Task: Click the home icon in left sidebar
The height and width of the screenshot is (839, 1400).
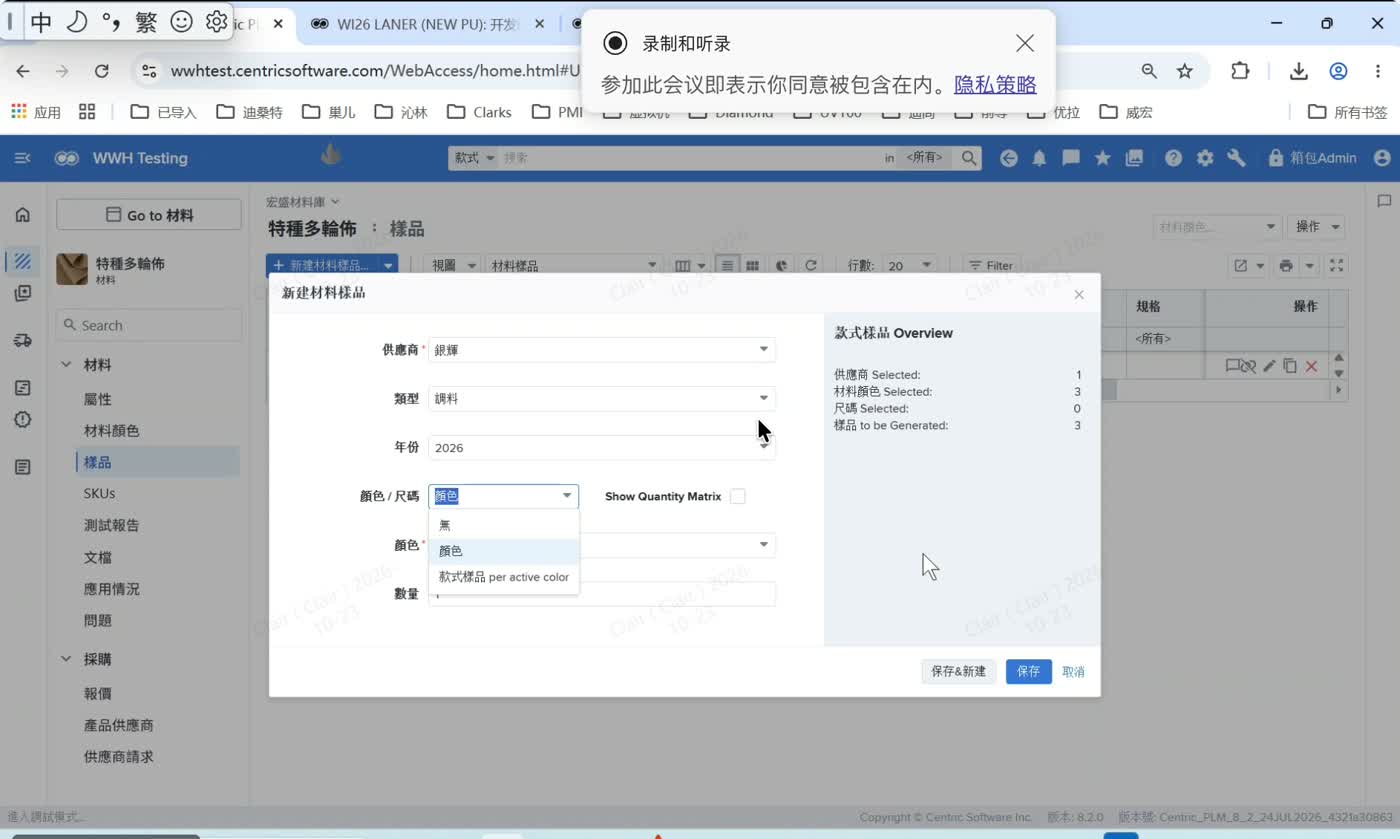Action: 22,214
